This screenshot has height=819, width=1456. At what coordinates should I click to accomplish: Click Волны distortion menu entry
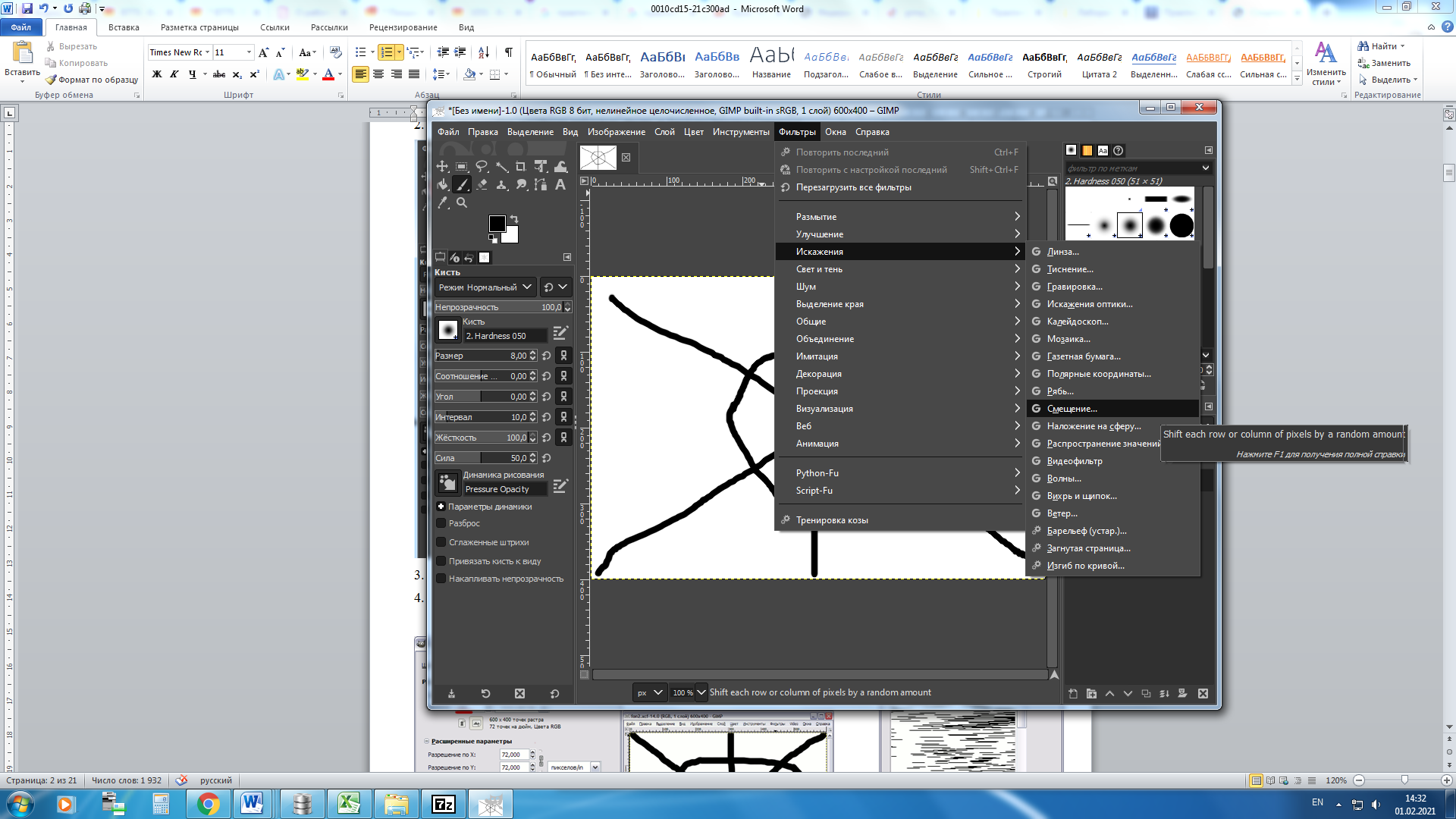pos(1065,478)
